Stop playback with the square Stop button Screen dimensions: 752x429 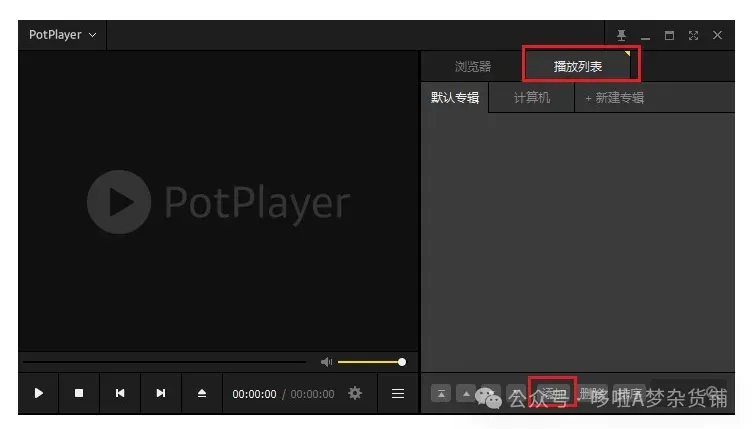pyautogui.click(x=79, y=394)
